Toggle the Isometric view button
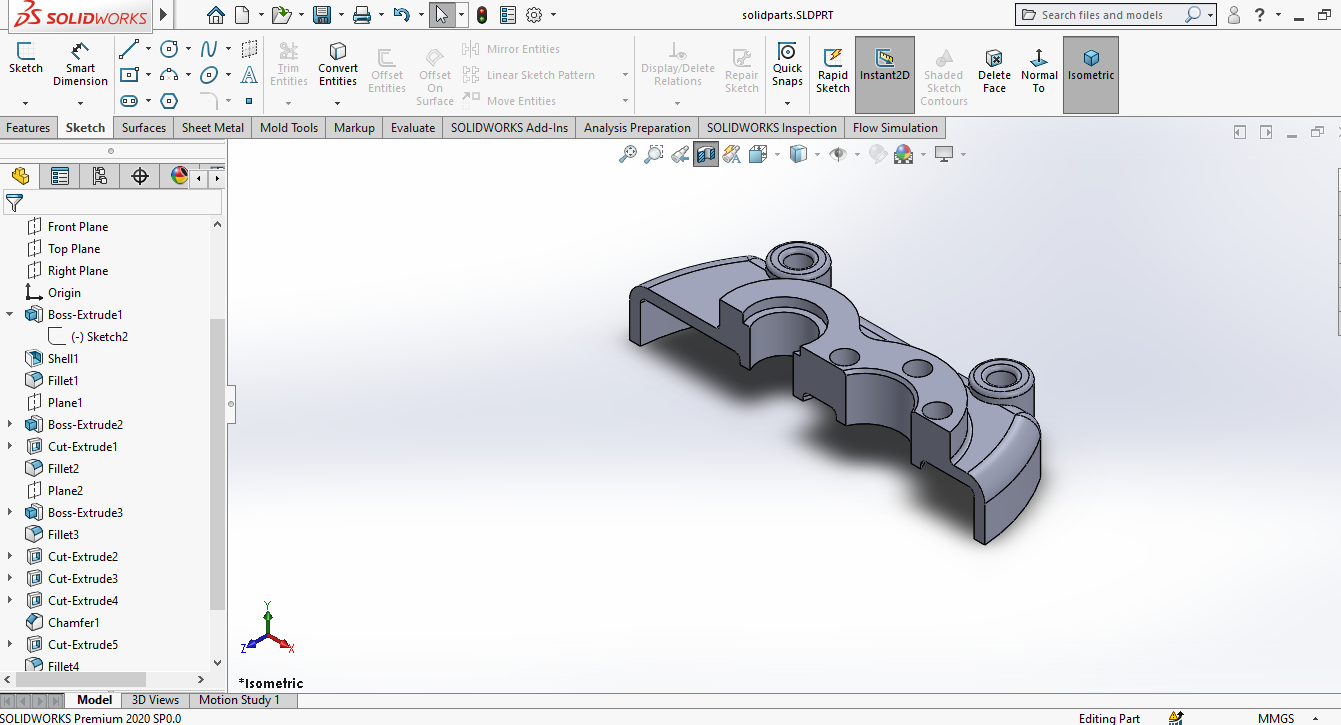 [x=1090, y=69]
